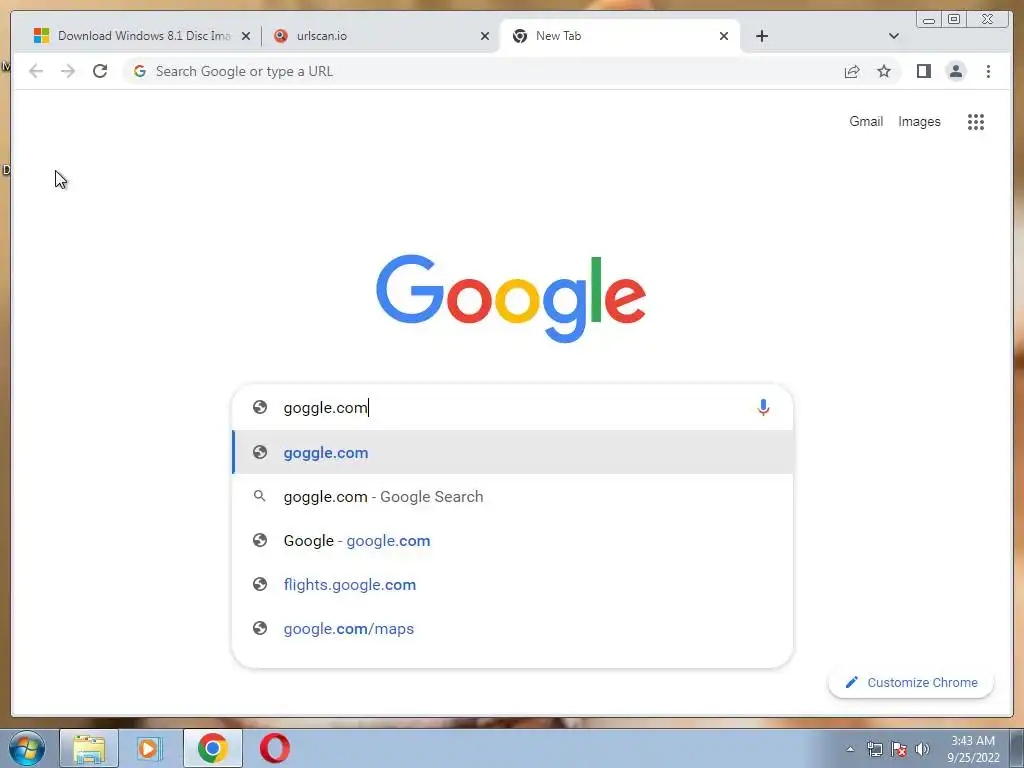
Task: Choose goggle.com - Google Search suggestion
Action: point(513,496)
